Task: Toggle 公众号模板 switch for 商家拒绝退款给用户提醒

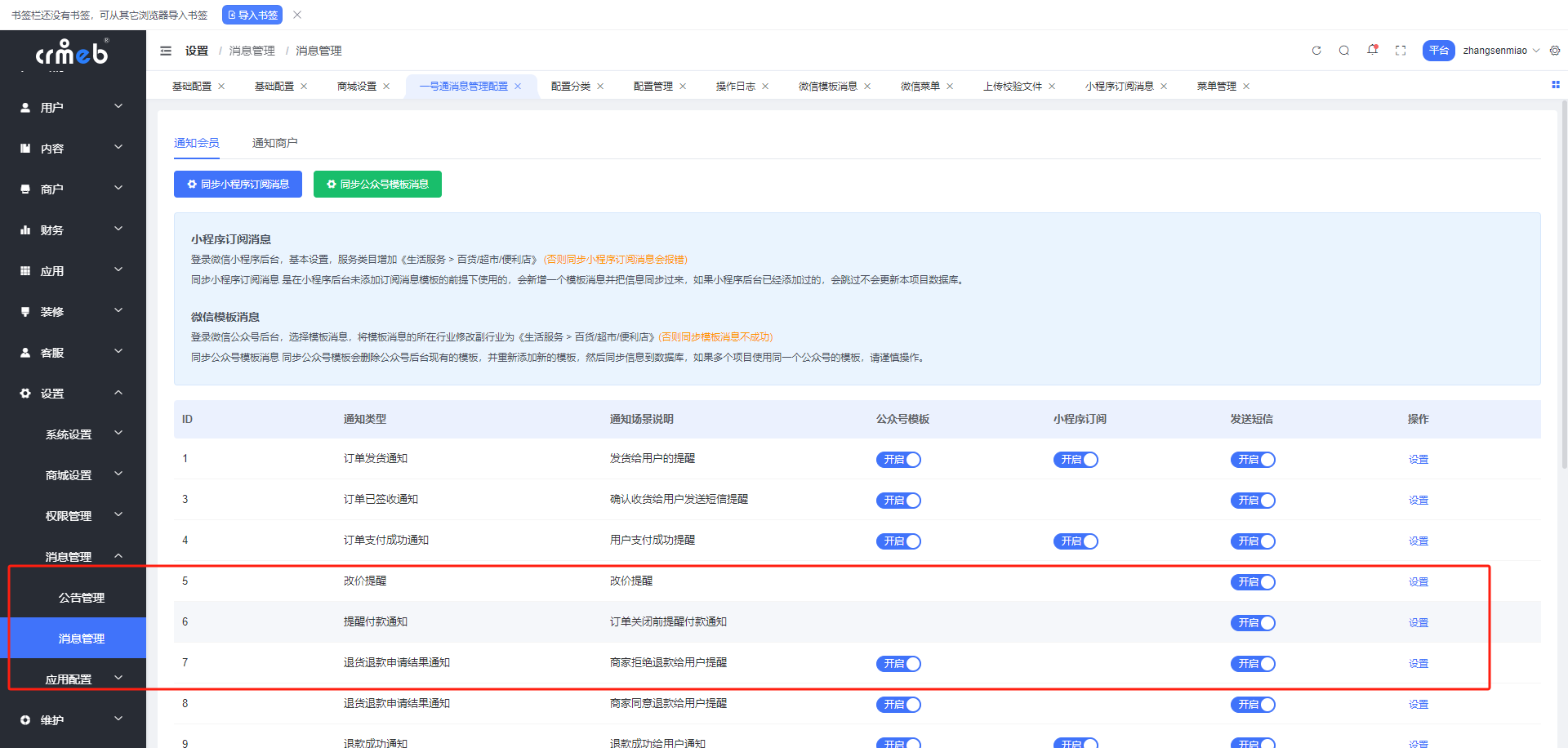Action: (x=898, y=664)
